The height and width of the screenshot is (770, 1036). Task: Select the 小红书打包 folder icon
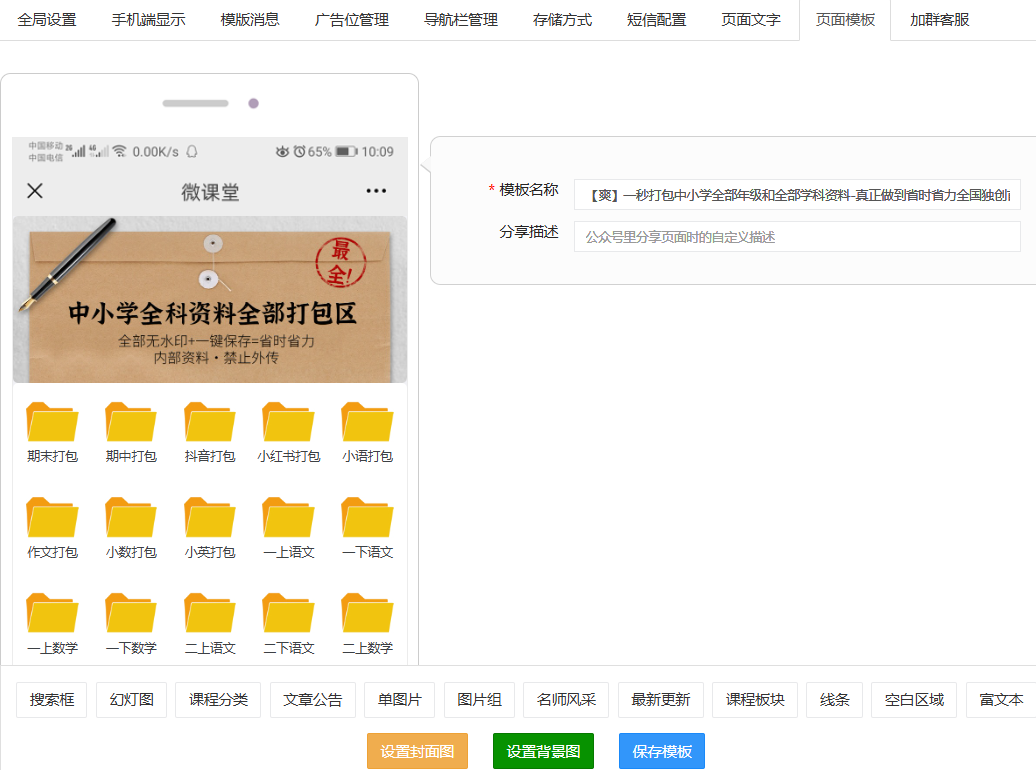coord(288,422)
